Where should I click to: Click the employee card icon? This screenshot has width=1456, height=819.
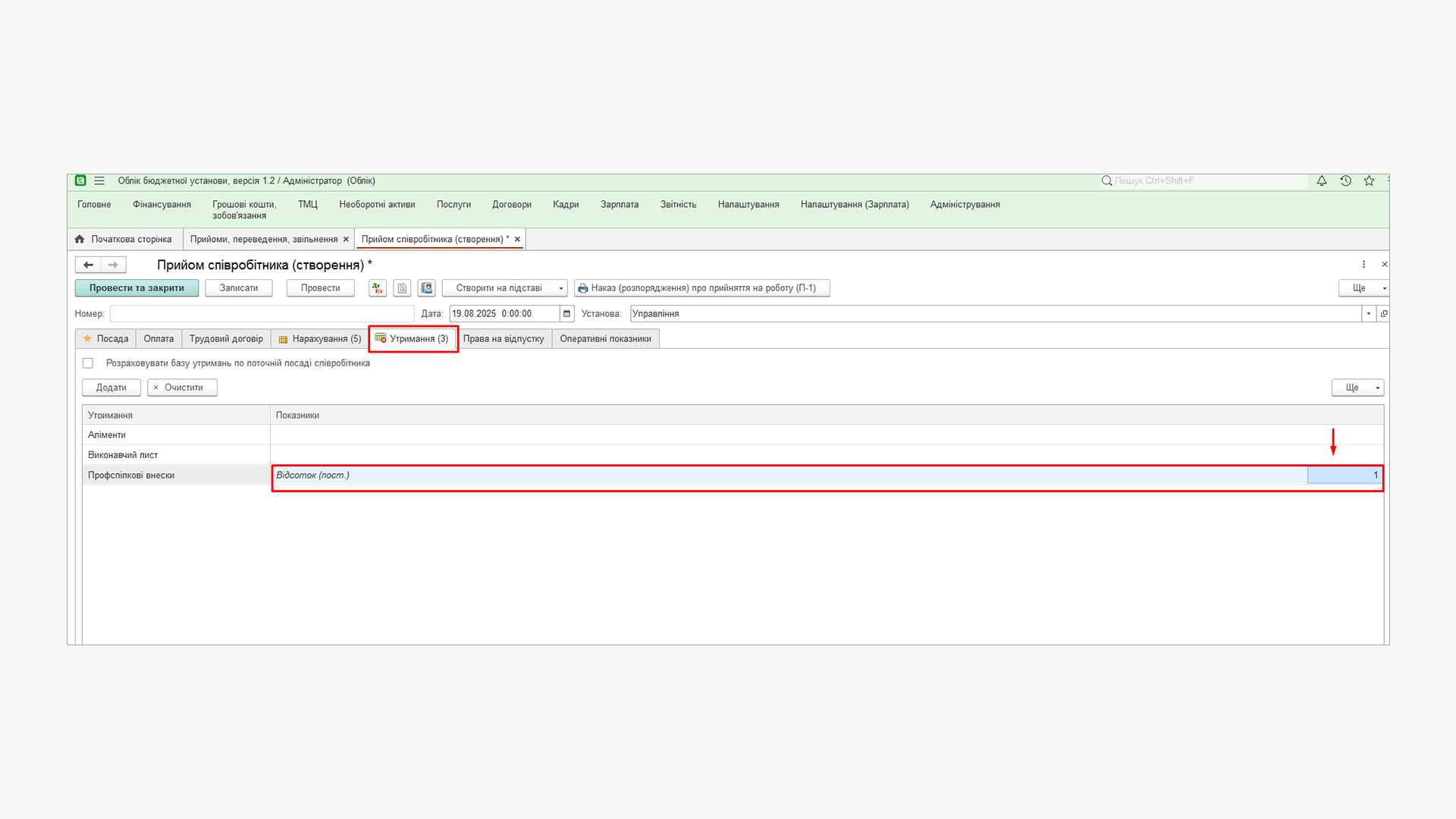426,288
